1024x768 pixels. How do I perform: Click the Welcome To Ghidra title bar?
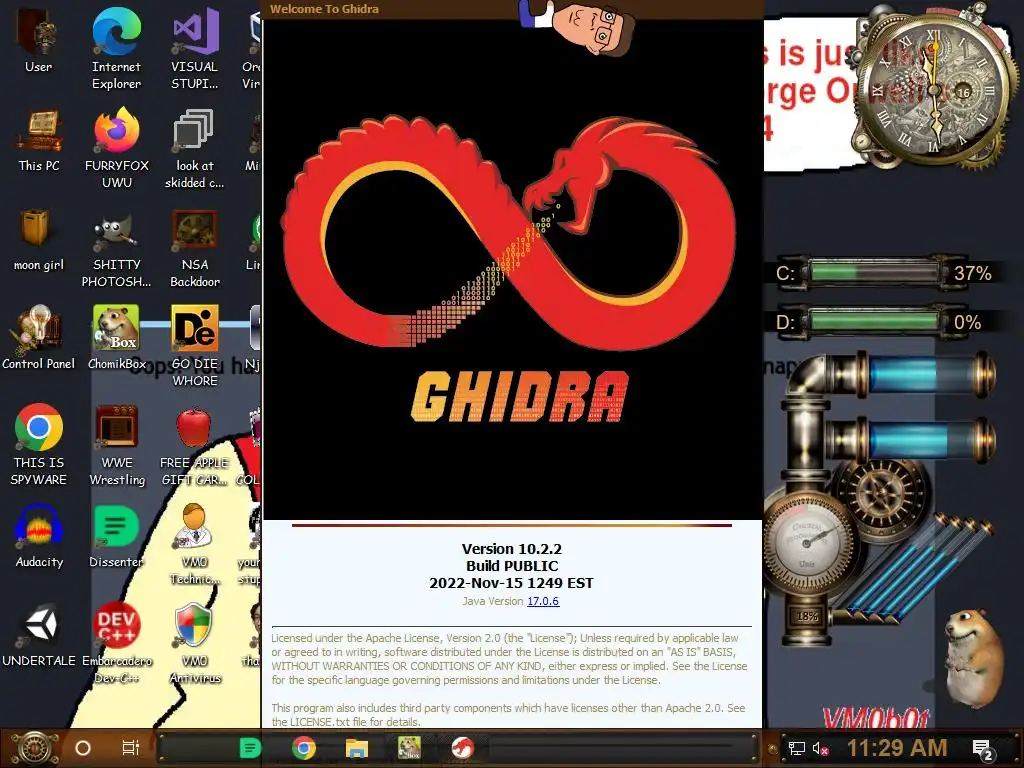click(513, 9)
